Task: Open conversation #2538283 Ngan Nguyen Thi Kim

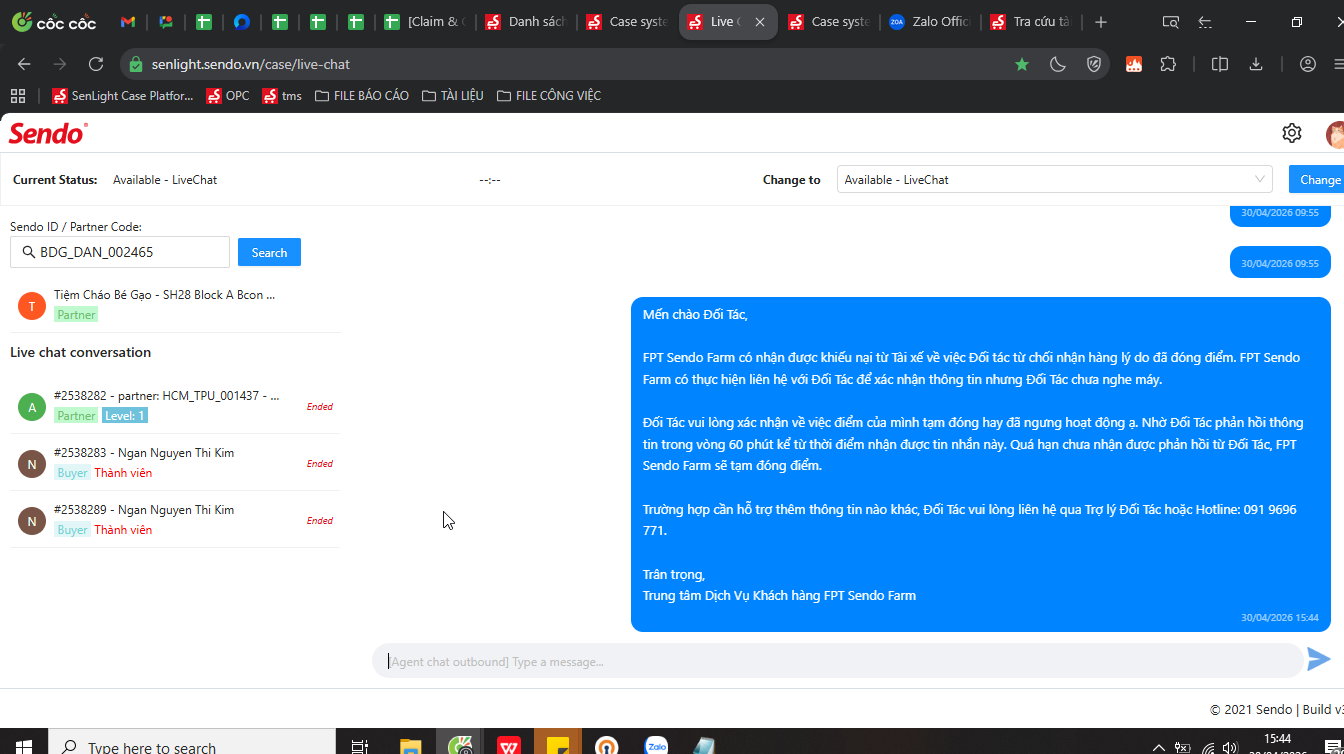Action: click(175, 462)
